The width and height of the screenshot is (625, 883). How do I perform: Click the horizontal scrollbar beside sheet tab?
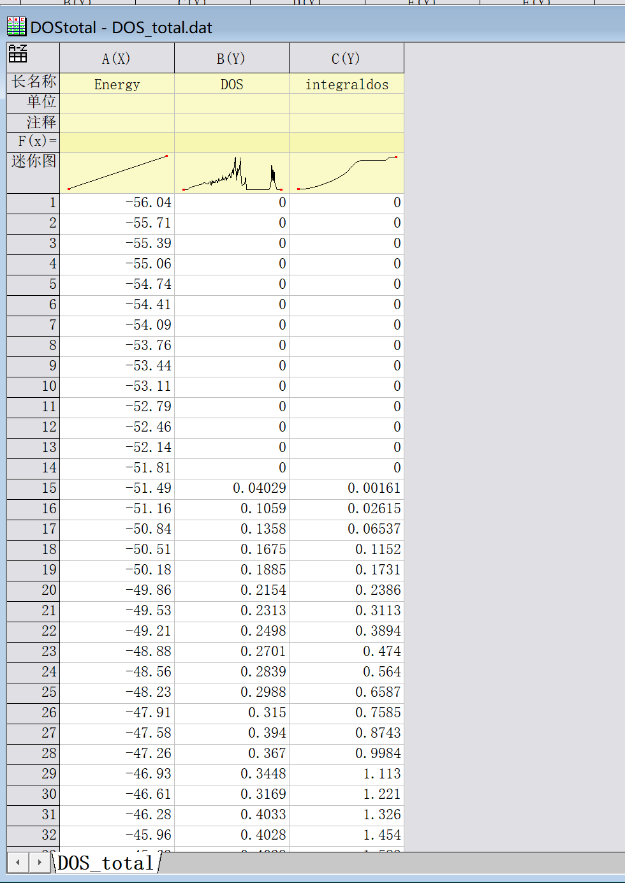390,861
